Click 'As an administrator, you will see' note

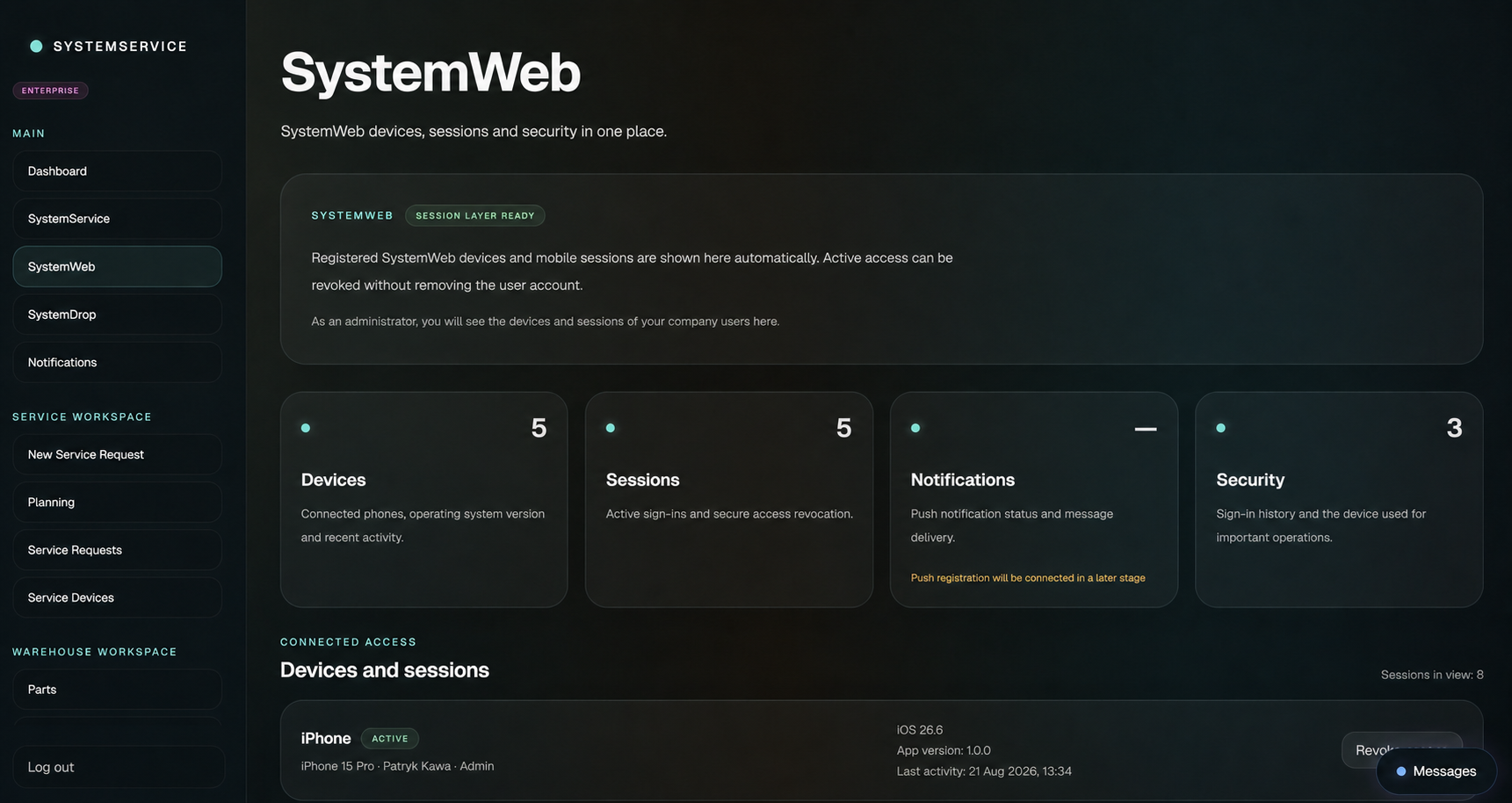point(546,322)
